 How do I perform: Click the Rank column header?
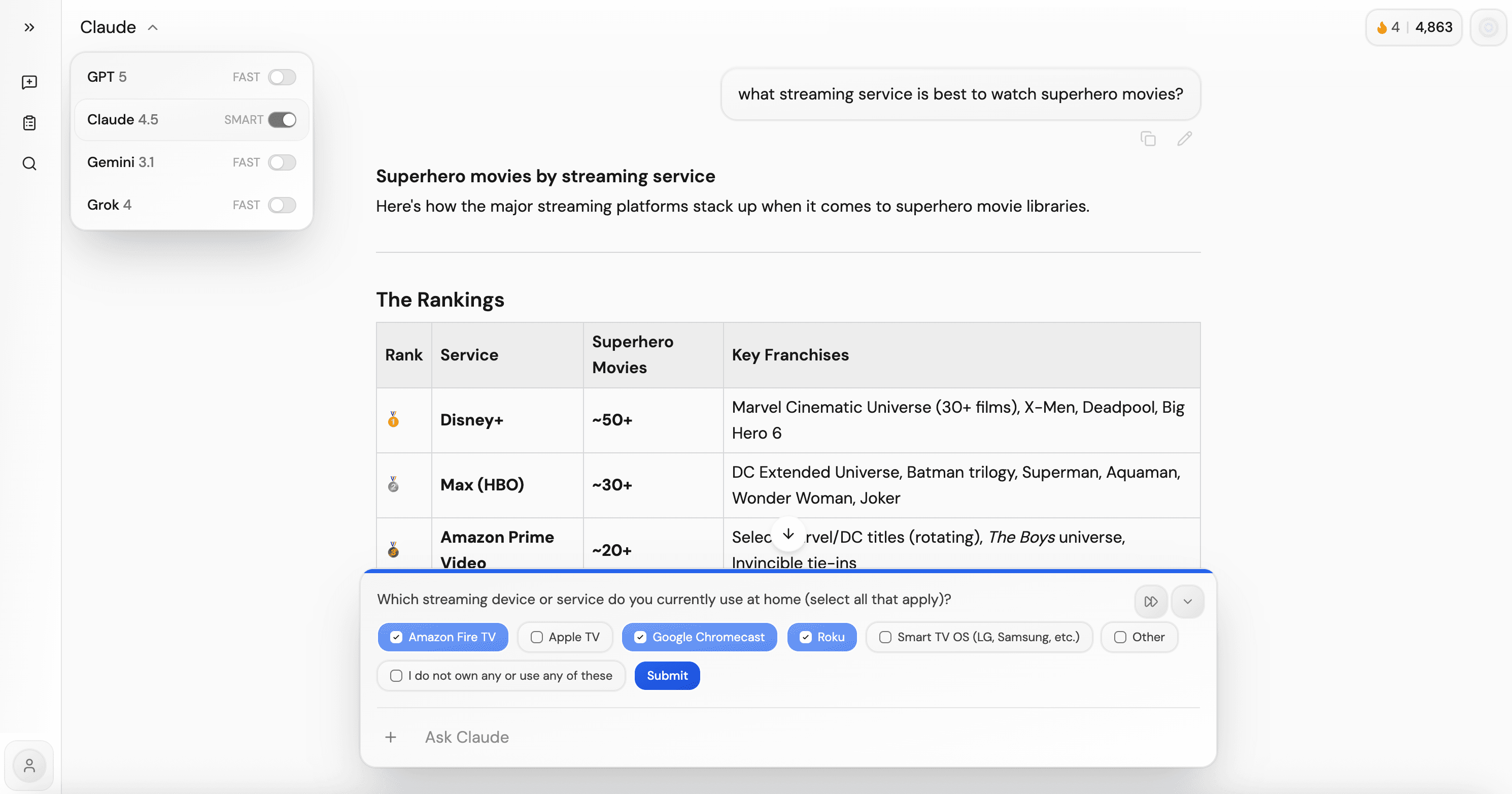coord(404,355)
